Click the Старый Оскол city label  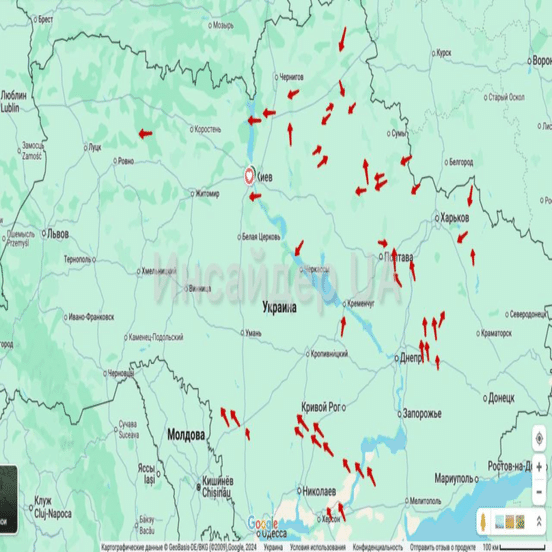(x=507, y=97)
